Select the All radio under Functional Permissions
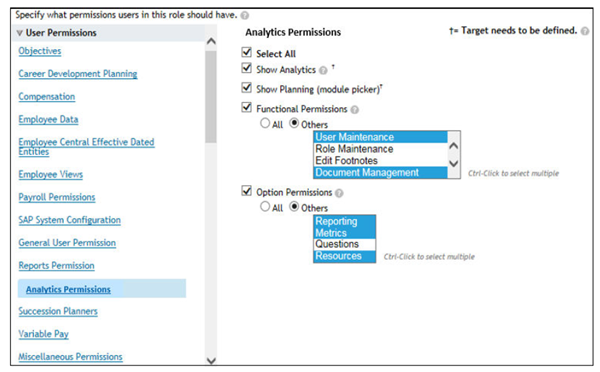 coord(265,123)
